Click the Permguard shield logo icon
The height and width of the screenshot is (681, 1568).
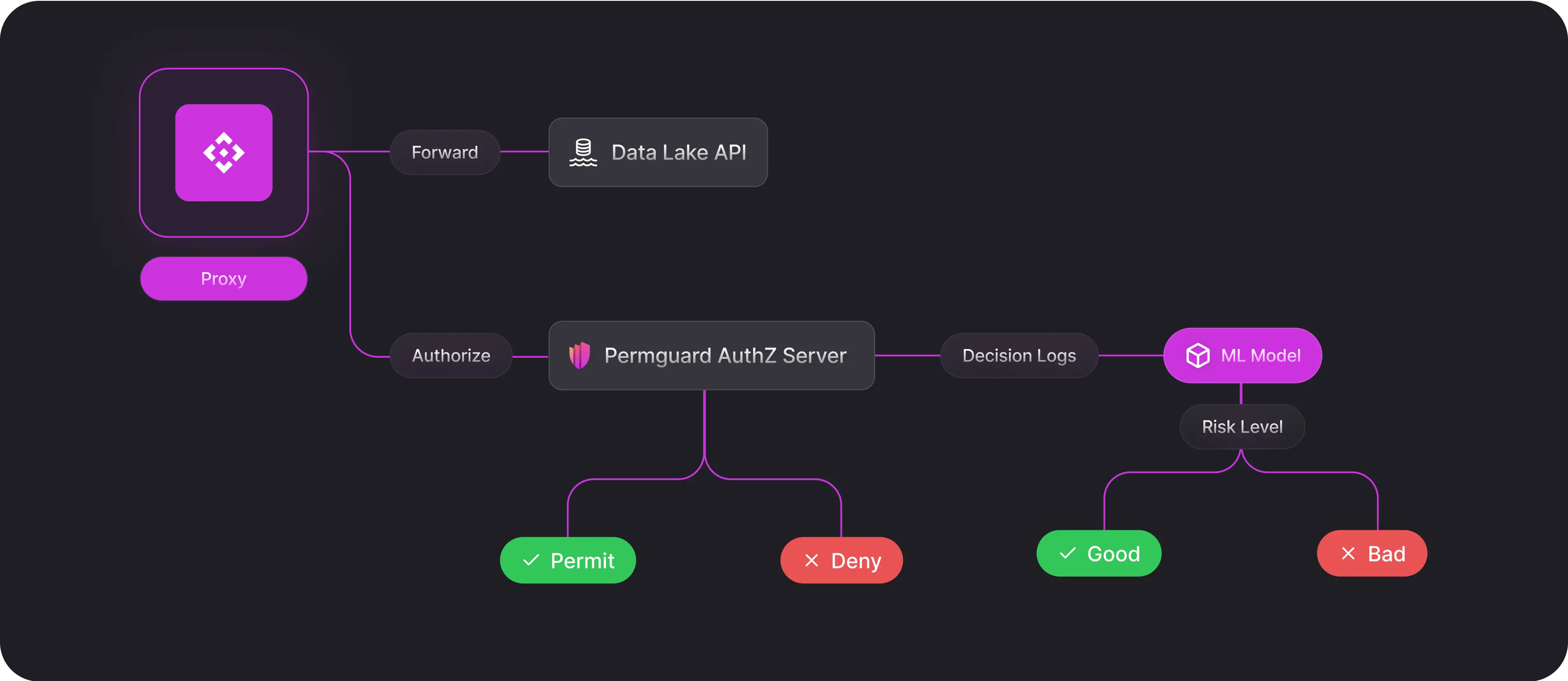pyautogui.click(x=579, y=355)
